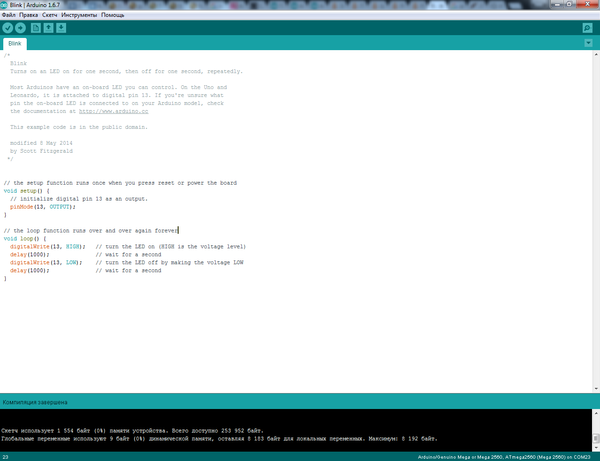This screenshot has height=461, width=600.
Task: Open the Инструменты menu
Action: point(79,15)
